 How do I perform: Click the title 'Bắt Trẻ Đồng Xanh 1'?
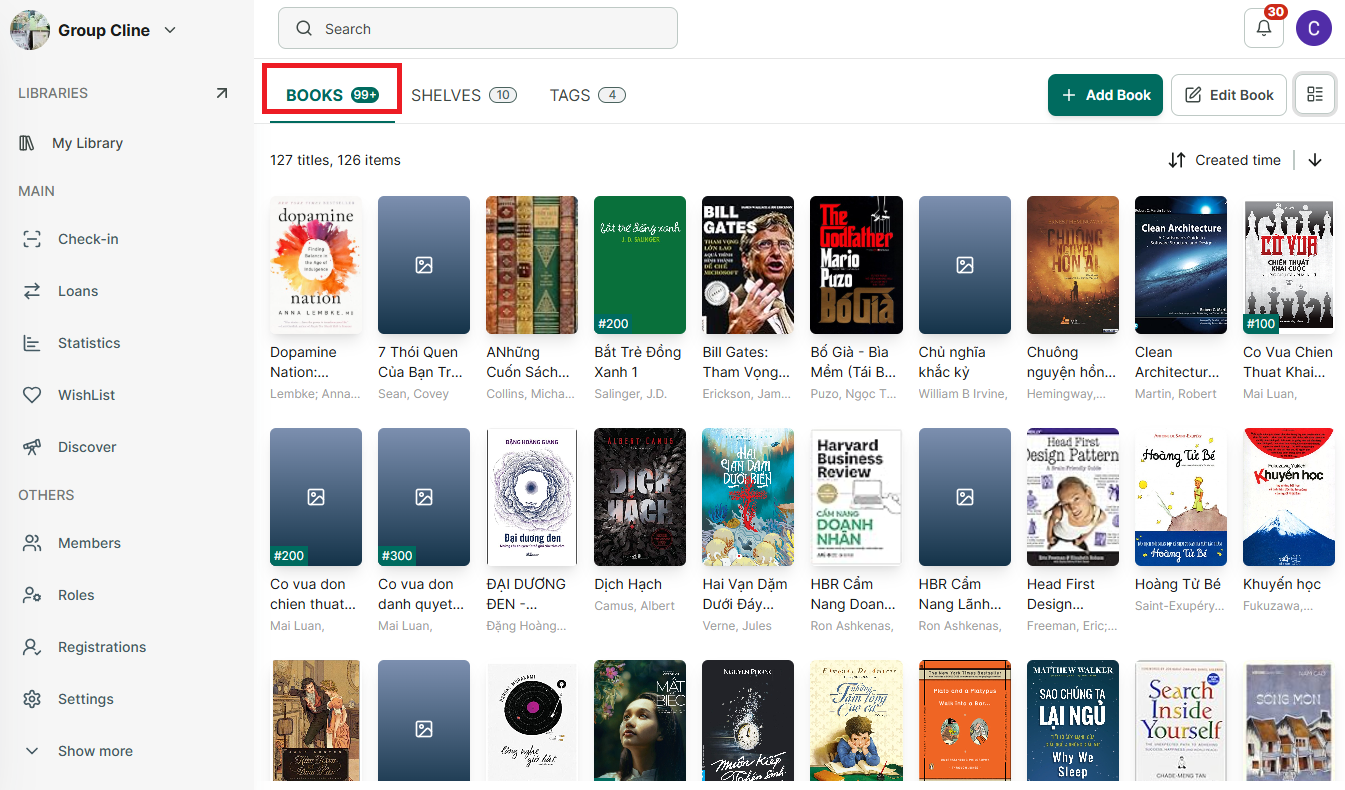point(637,362)
